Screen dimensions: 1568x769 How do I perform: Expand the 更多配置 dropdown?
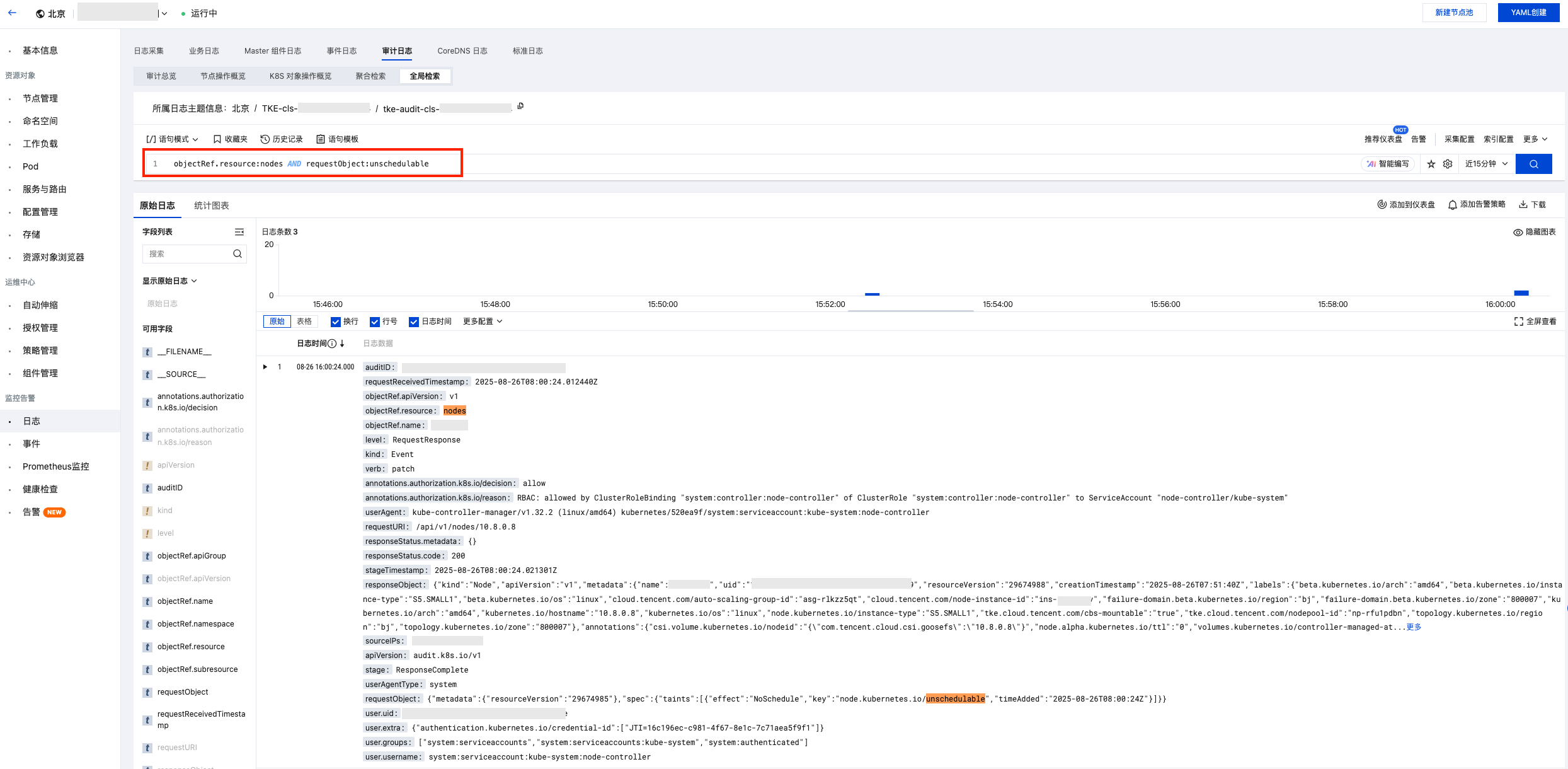483,321
